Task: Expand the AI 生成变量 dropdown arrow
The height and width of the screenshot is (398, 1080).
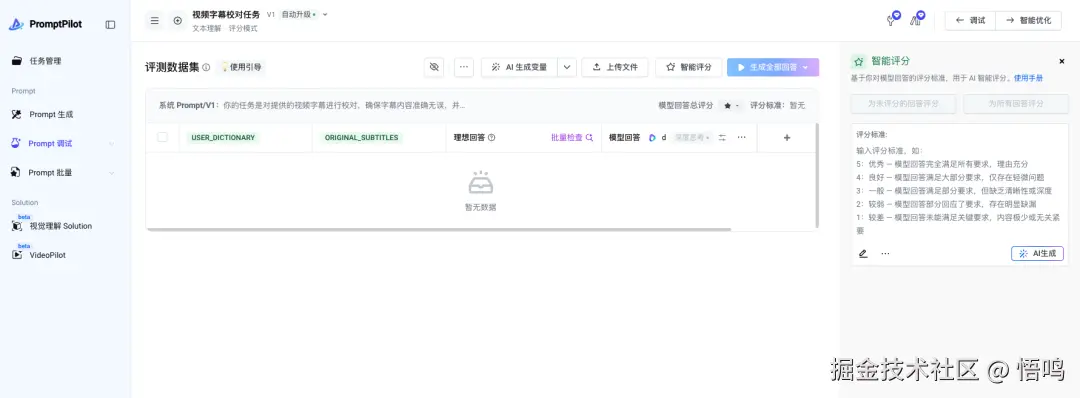Action: [567, 67]
